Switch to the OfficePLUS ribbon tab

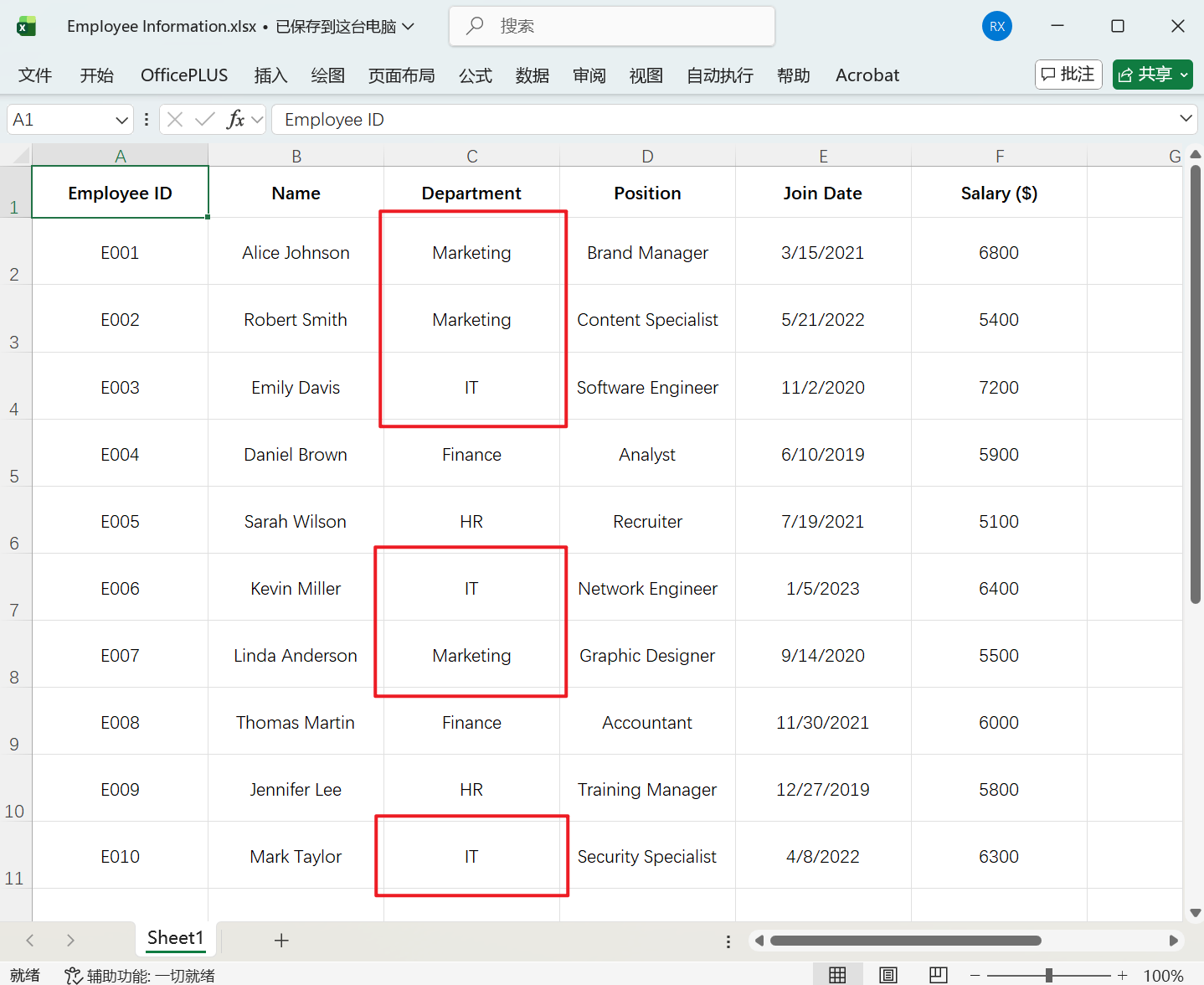coord(183,75)
